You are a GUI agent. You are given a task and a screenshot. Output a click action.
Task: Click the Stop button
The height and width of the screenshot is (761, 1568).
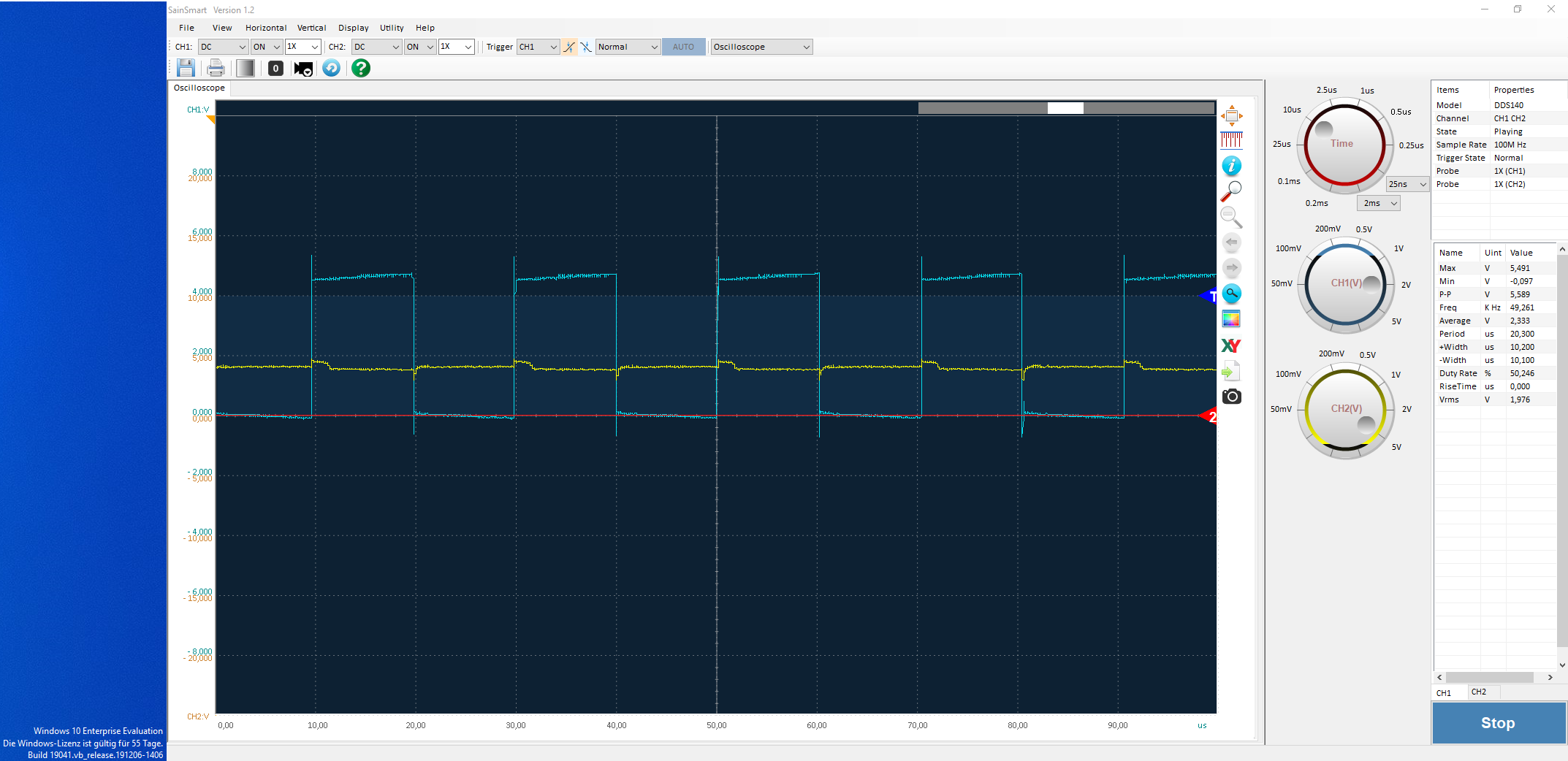coord(1499,723)
